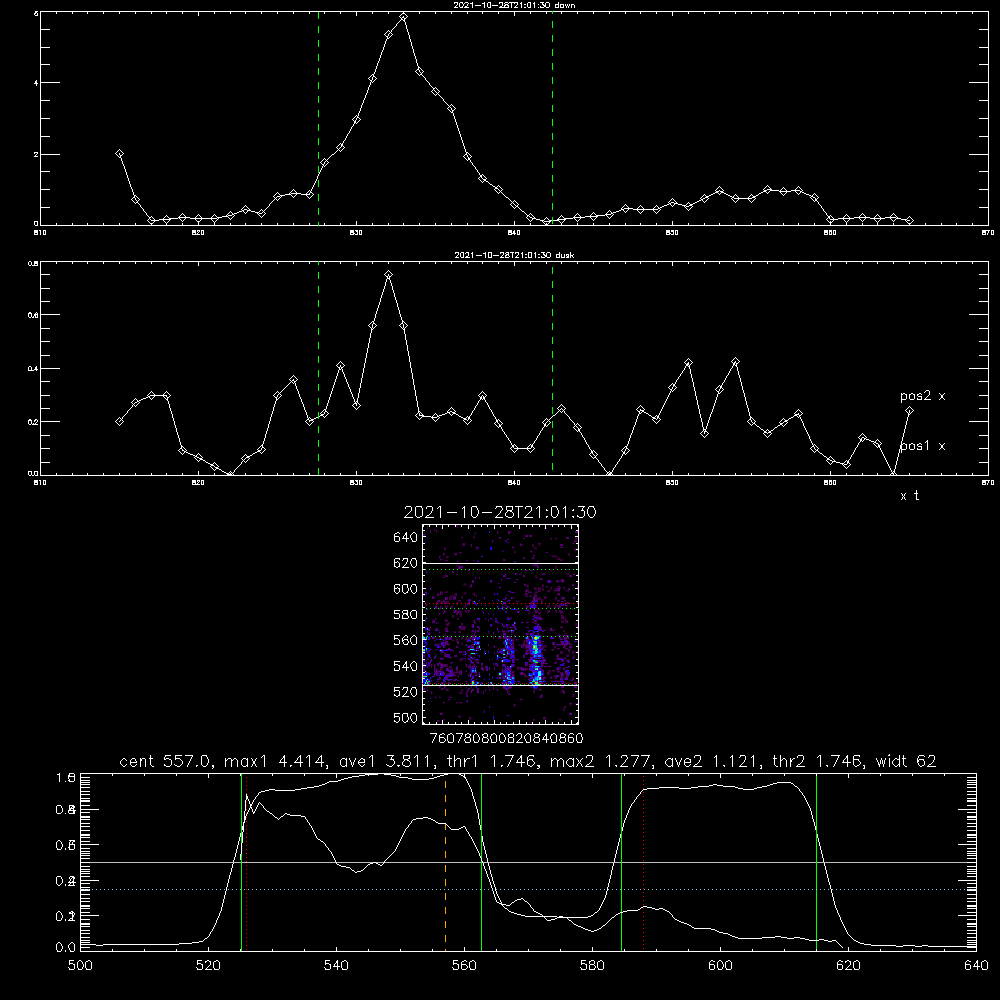The width and height of the screenshot is (1000, 1000).
Task: Click the spectrogram image thumbnail
Action: point(500,624)
